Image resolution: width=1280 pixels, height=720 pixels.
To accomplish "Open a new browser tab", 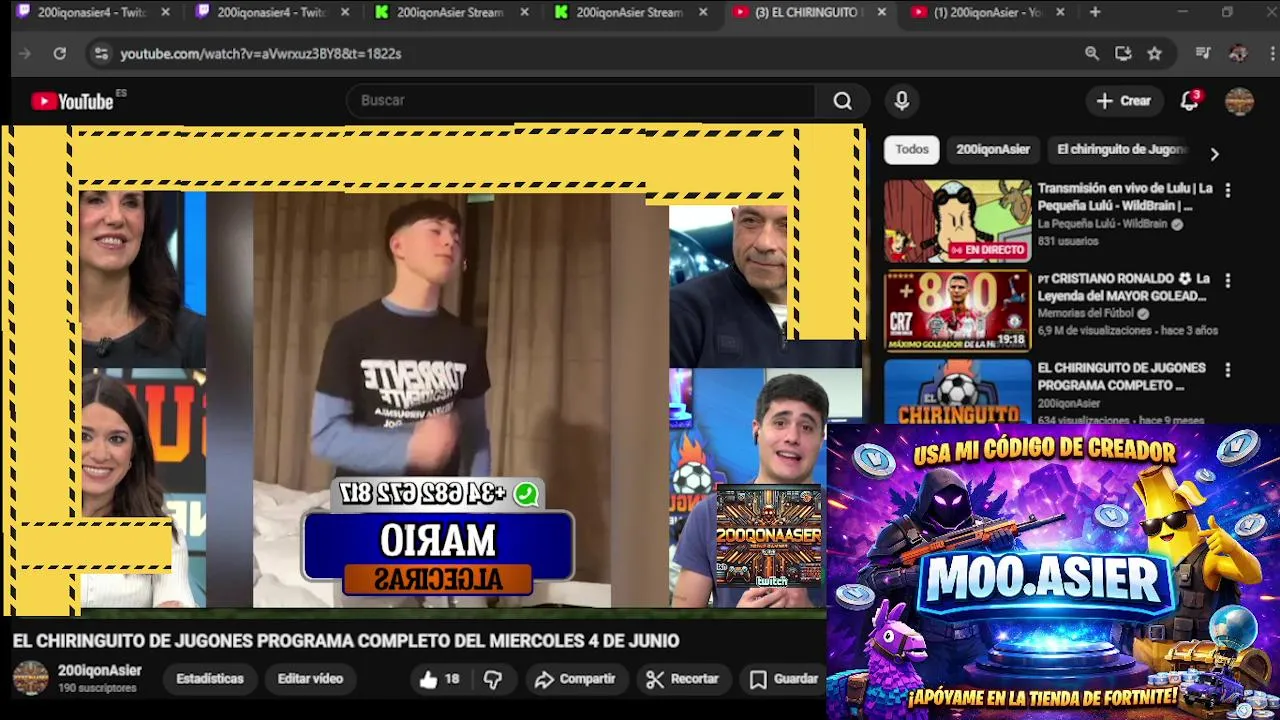I will click(1095, 13).
